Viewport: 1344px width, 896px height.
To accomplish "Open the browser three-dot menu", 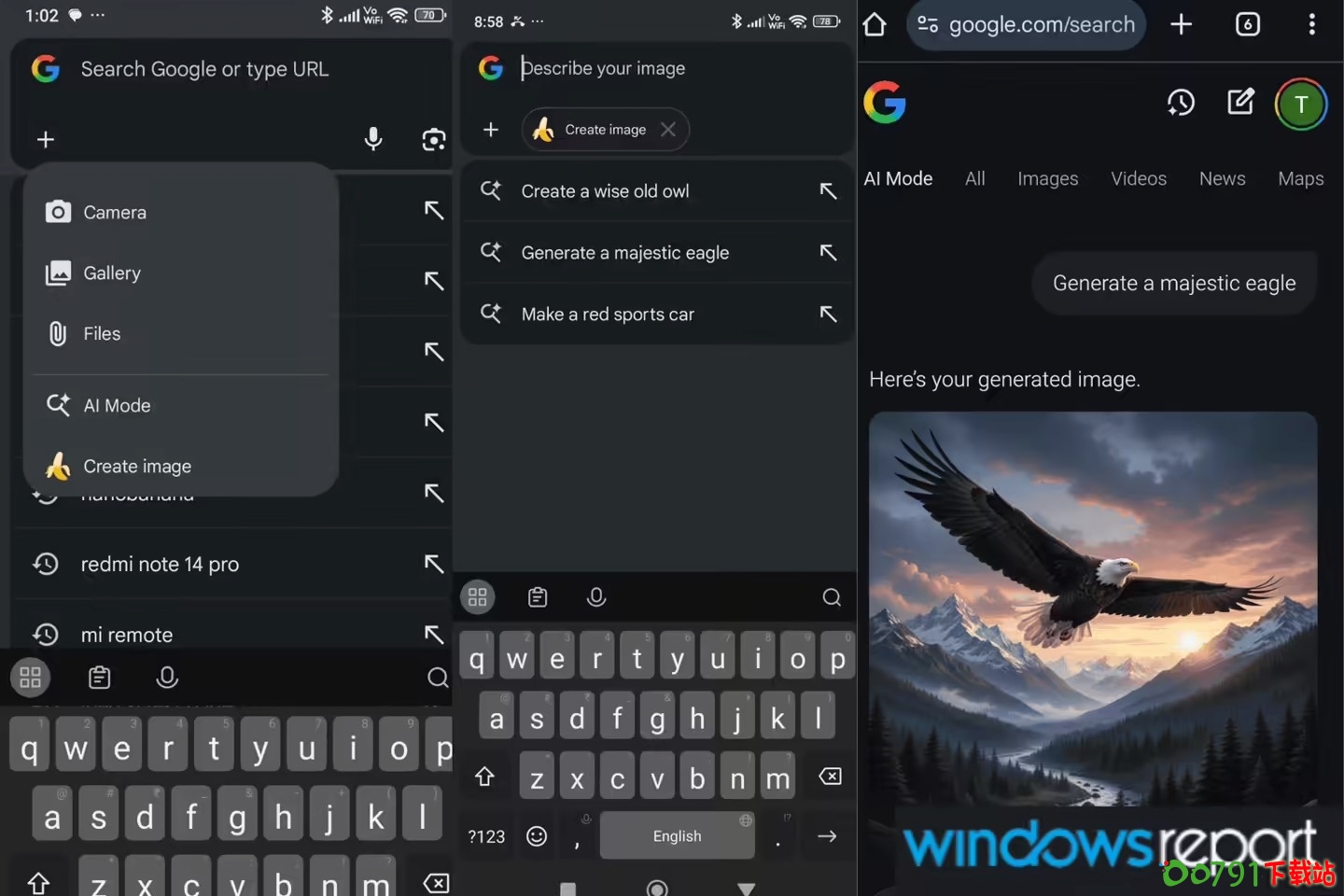I will tap(1311, 24).
